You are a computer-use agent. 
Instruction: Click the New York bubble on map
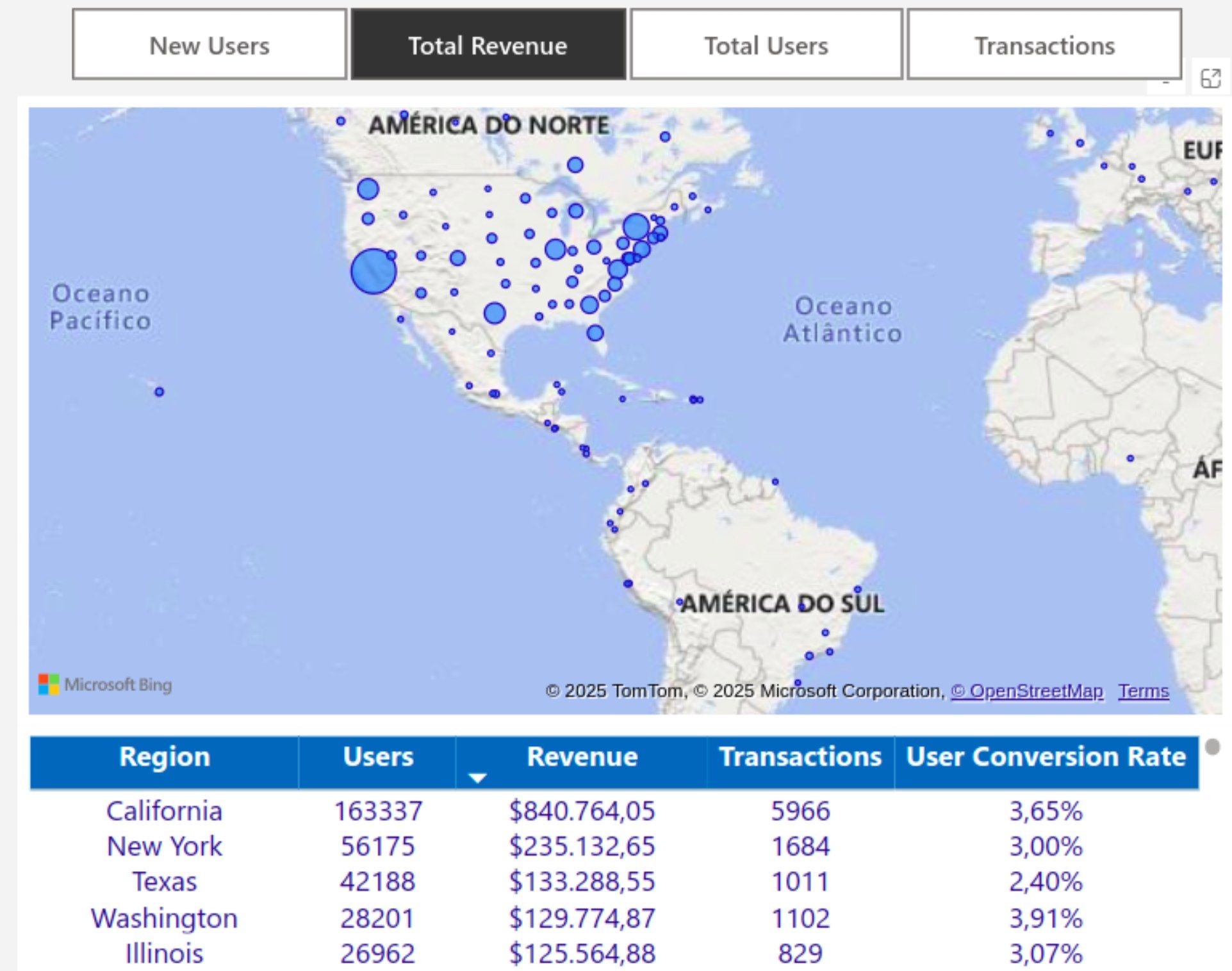click(636, 226)
